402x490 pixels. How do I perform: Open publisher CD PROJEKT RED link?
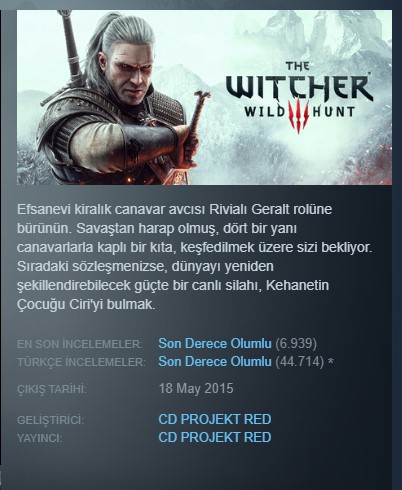click(215, 437)
